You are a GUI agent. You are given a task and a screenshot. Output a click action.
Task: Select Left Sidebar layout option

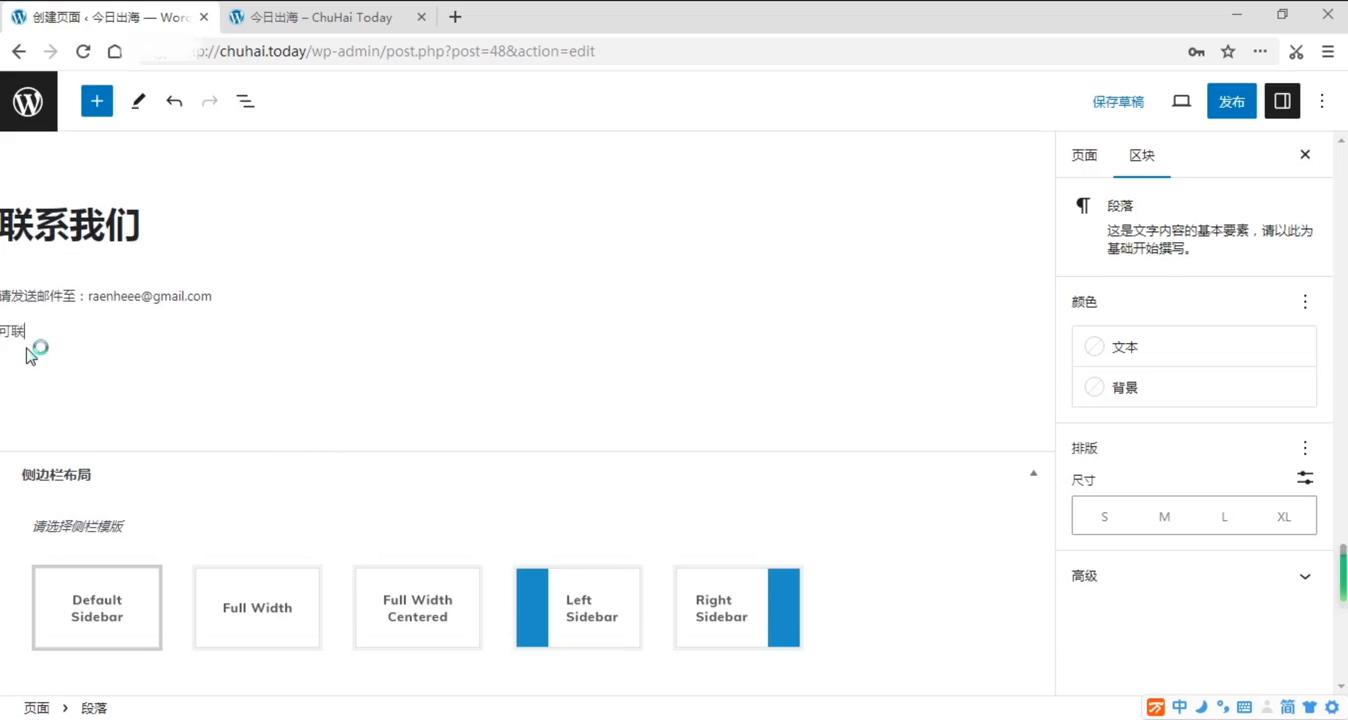coord(578,608)
